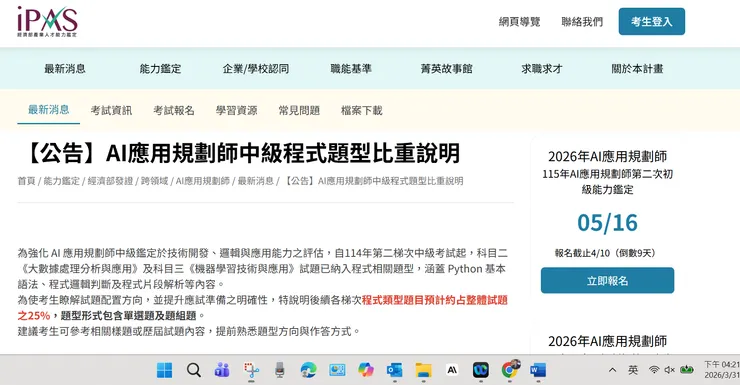This screenshot has height=385, width=740.
Task: Open the Control Panel taskbar icon
Action: click(x=337, y=370)
